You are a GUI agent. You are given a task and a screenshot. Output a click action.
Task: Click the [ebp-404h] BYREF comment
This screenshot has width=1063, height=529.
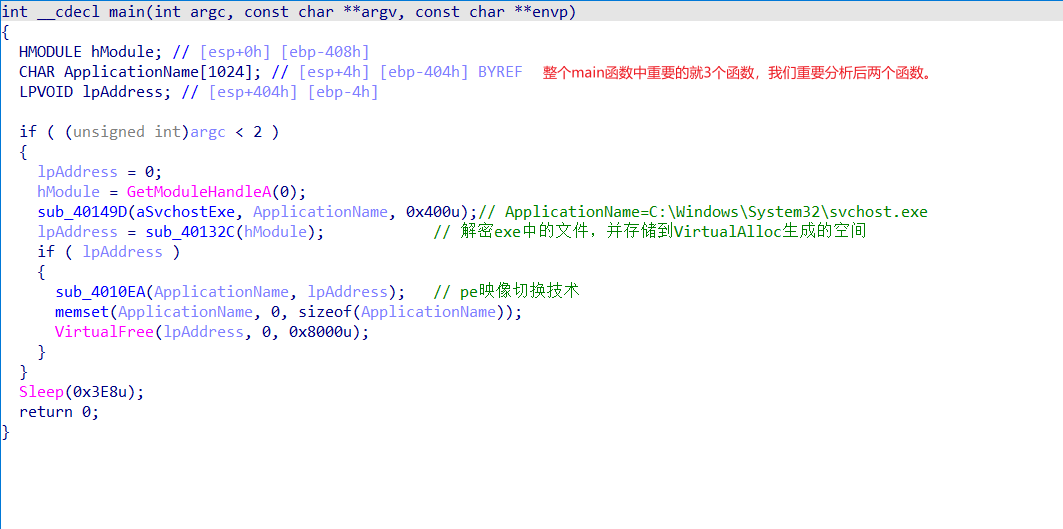pos(451,72)
